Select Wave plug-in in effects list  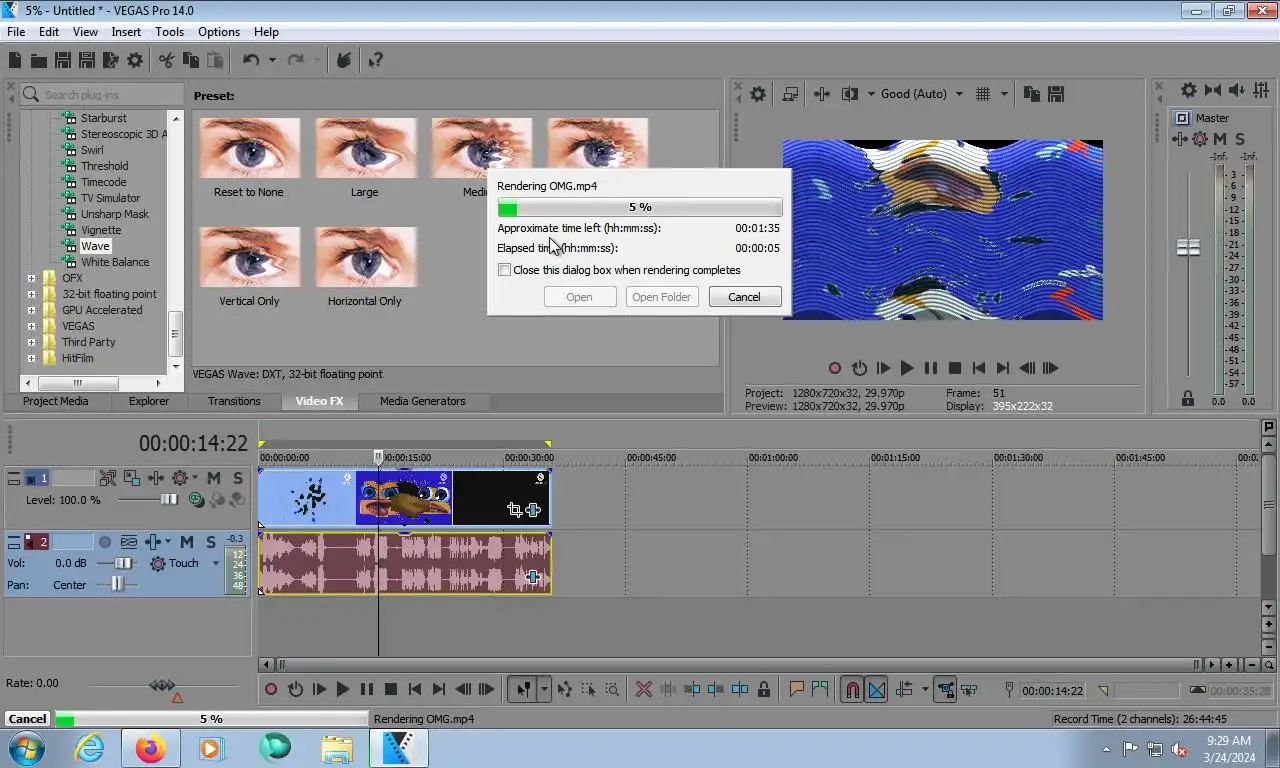95,246
